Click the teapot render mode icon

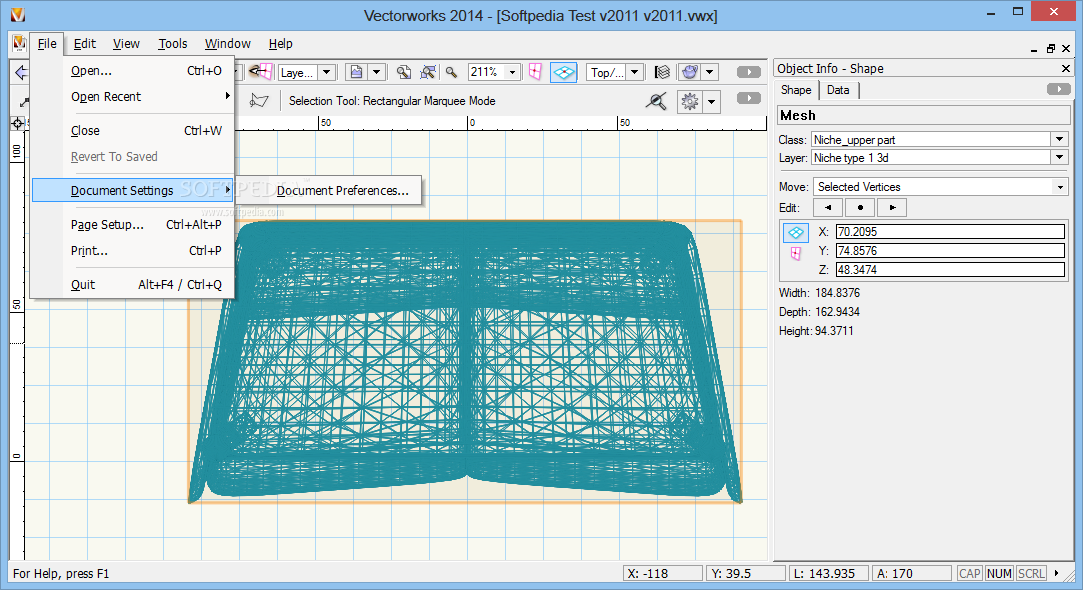[689, 72]
